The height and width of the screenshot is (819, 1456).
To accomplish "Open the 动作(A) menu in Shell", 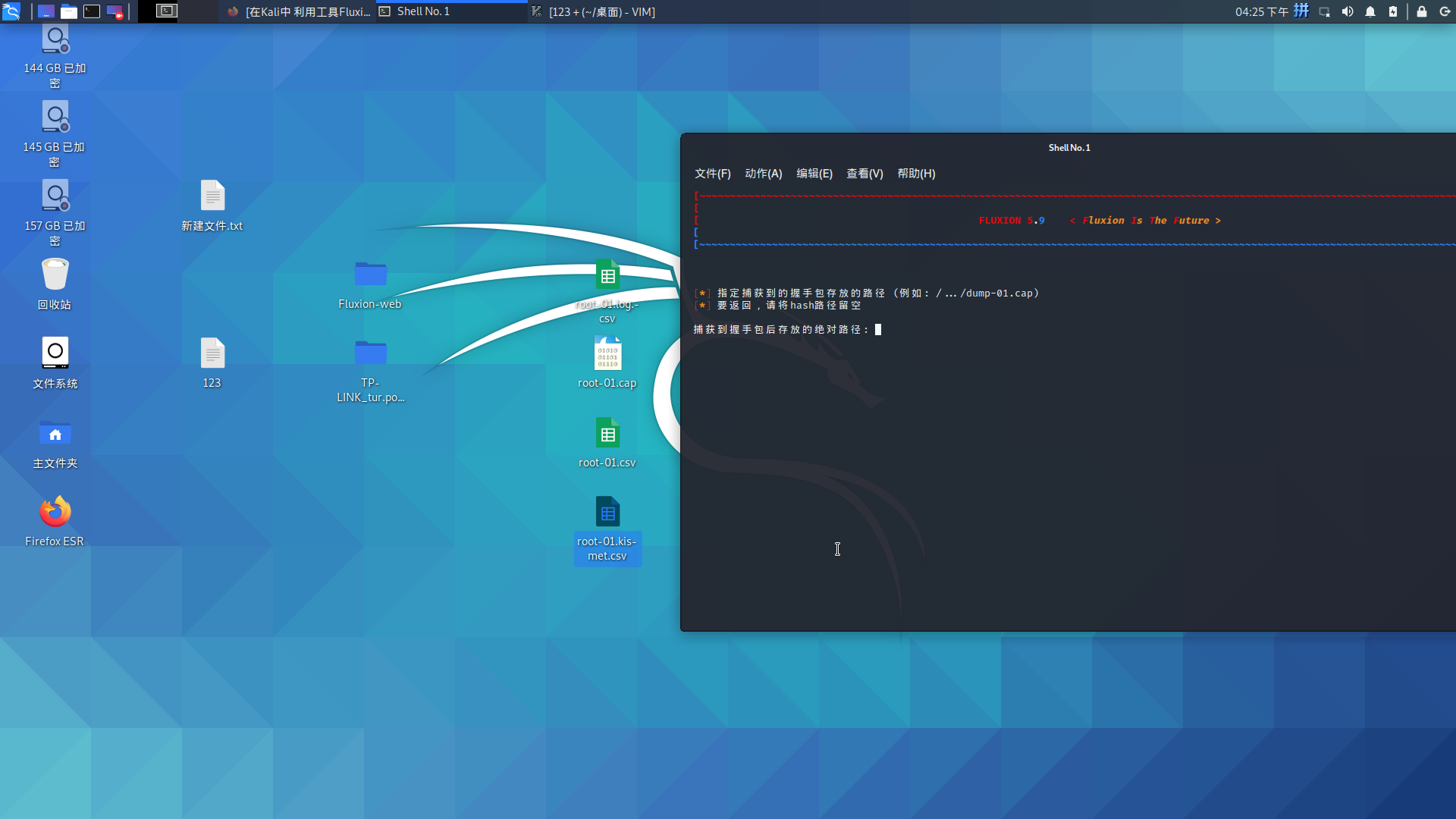I will pyautogui.click(x=763, y=174).
